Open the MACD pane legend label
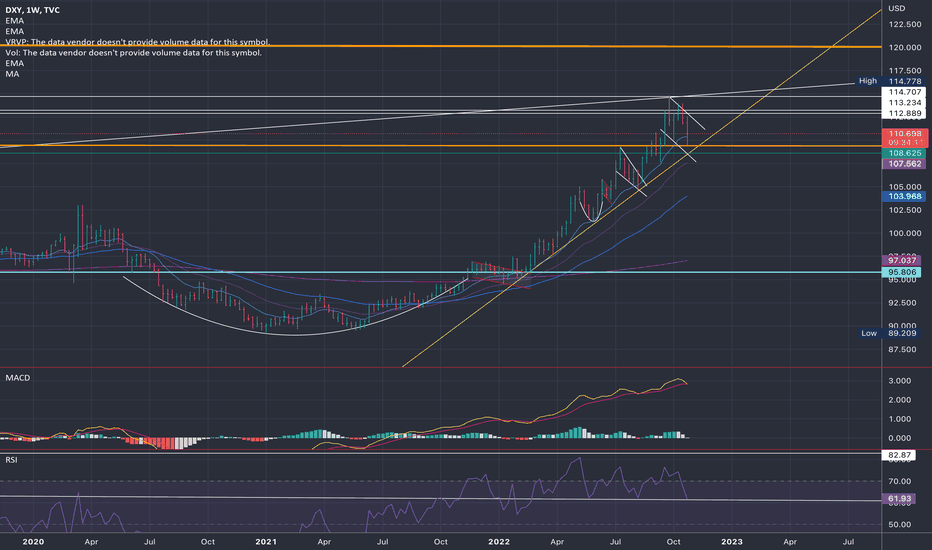Viewport: 932px width, 550px height. pyautogui.click(x=18, y=378)
